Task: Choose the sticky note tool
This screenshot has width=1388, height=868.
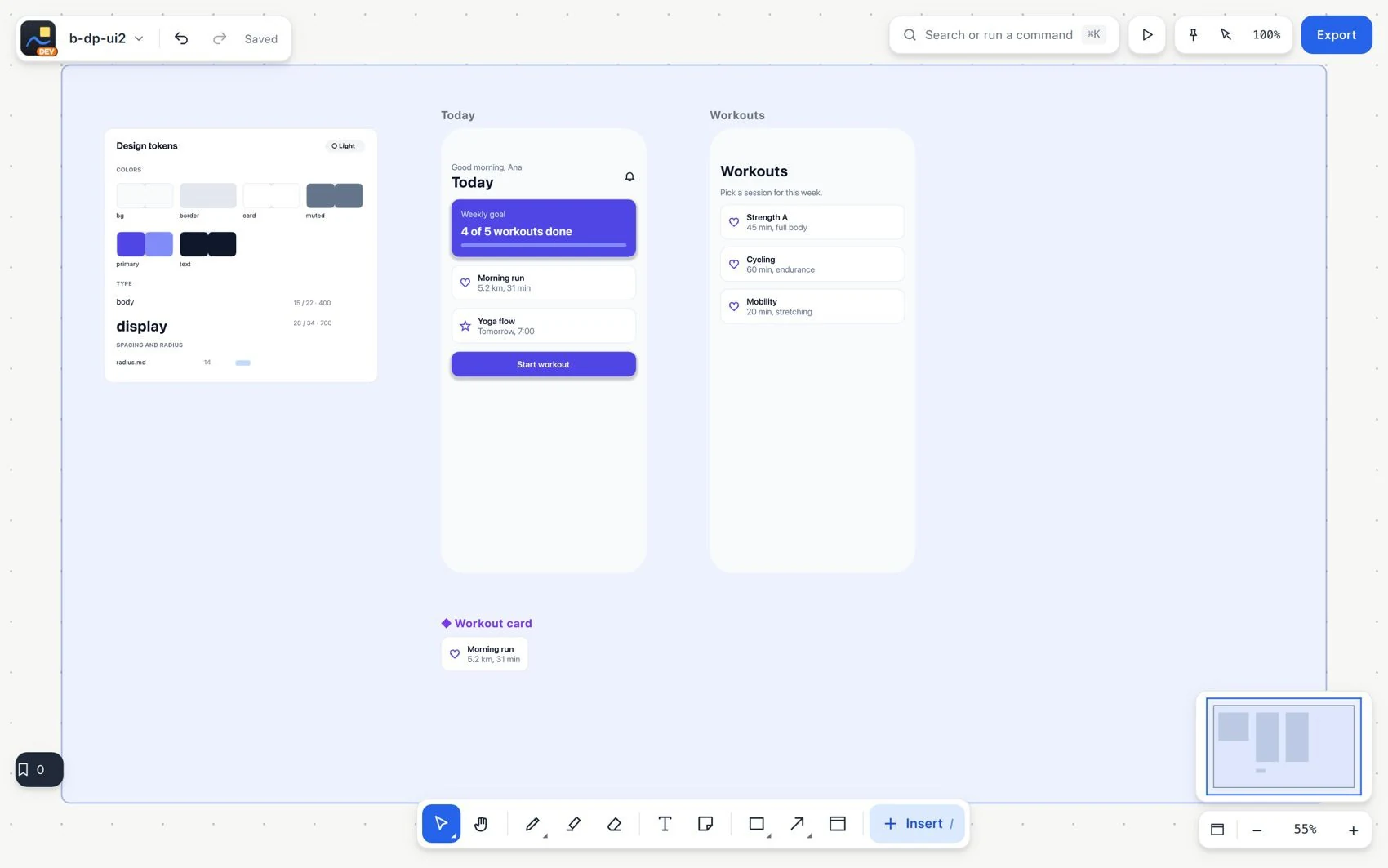Action: (705, 823)
